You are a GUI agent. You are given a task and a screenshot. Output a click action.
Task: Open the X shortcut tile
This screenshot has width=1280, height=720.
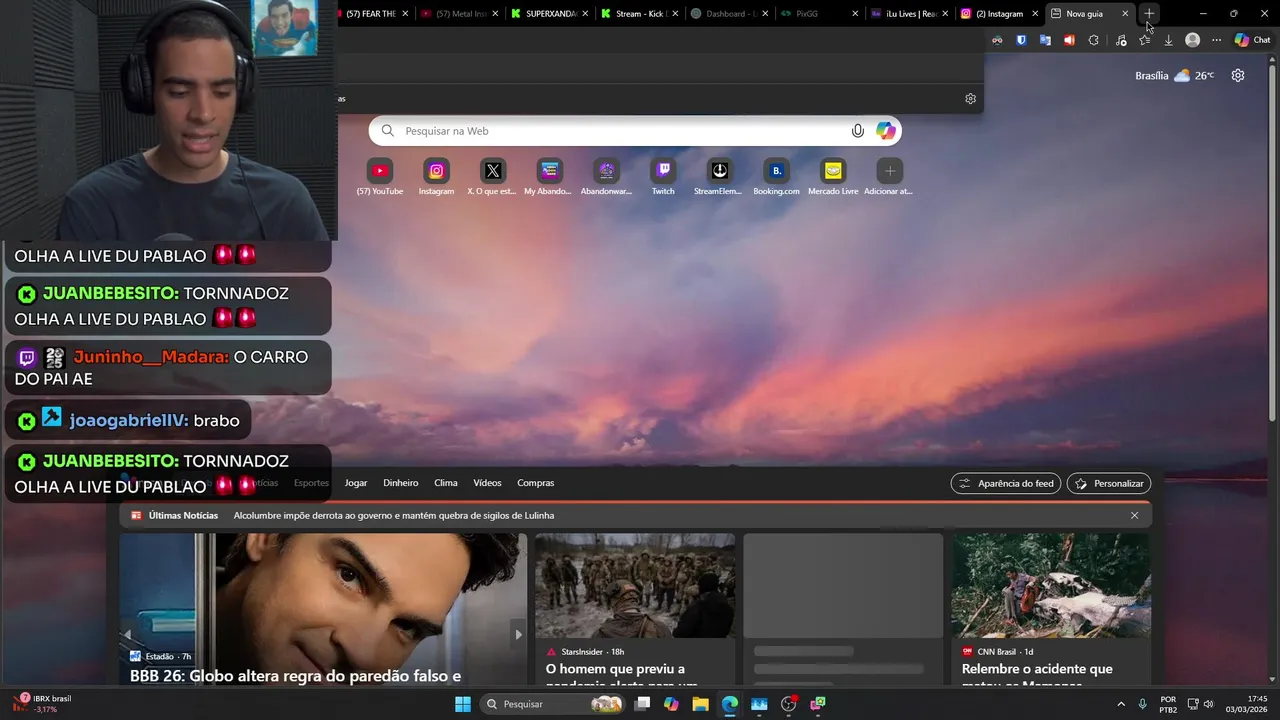(x=492, y=171)
